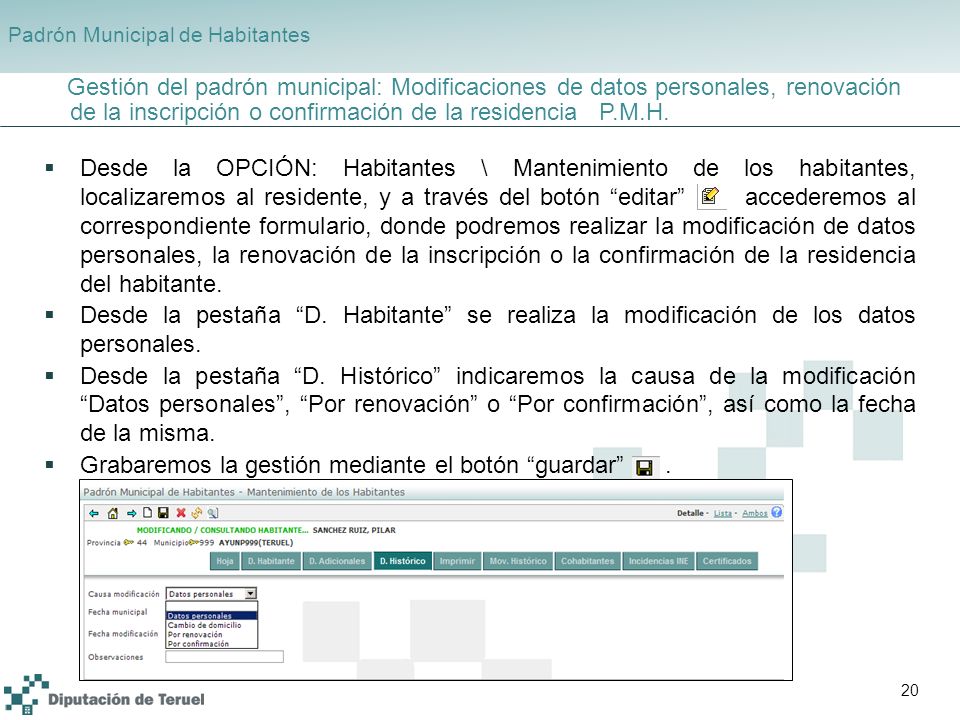Click the Municipio code "999"
The height and width of the screenshot is (720, 960).
(x=207, y=542)
